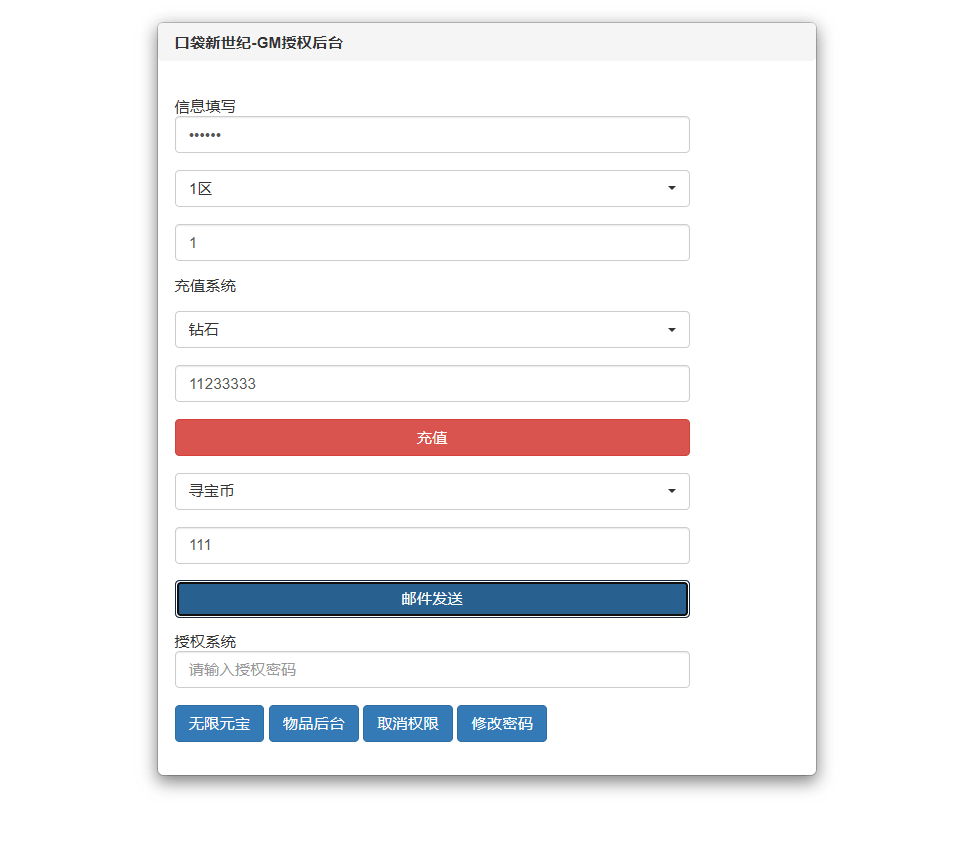Expand the server region dropdown showing 1区
The image size is (955, 847).
point(432,188)
